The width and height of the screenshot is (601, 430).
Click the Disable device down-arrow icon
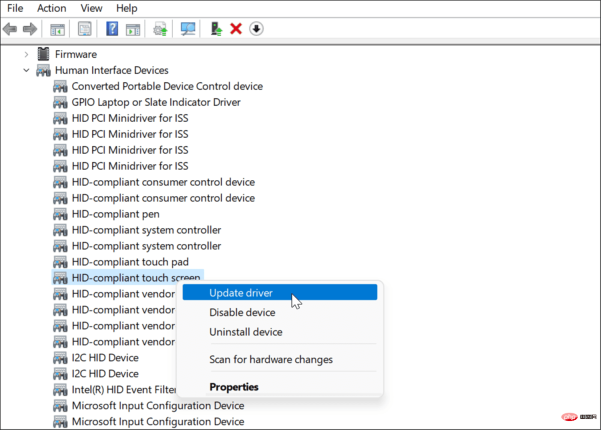(256, 29)
